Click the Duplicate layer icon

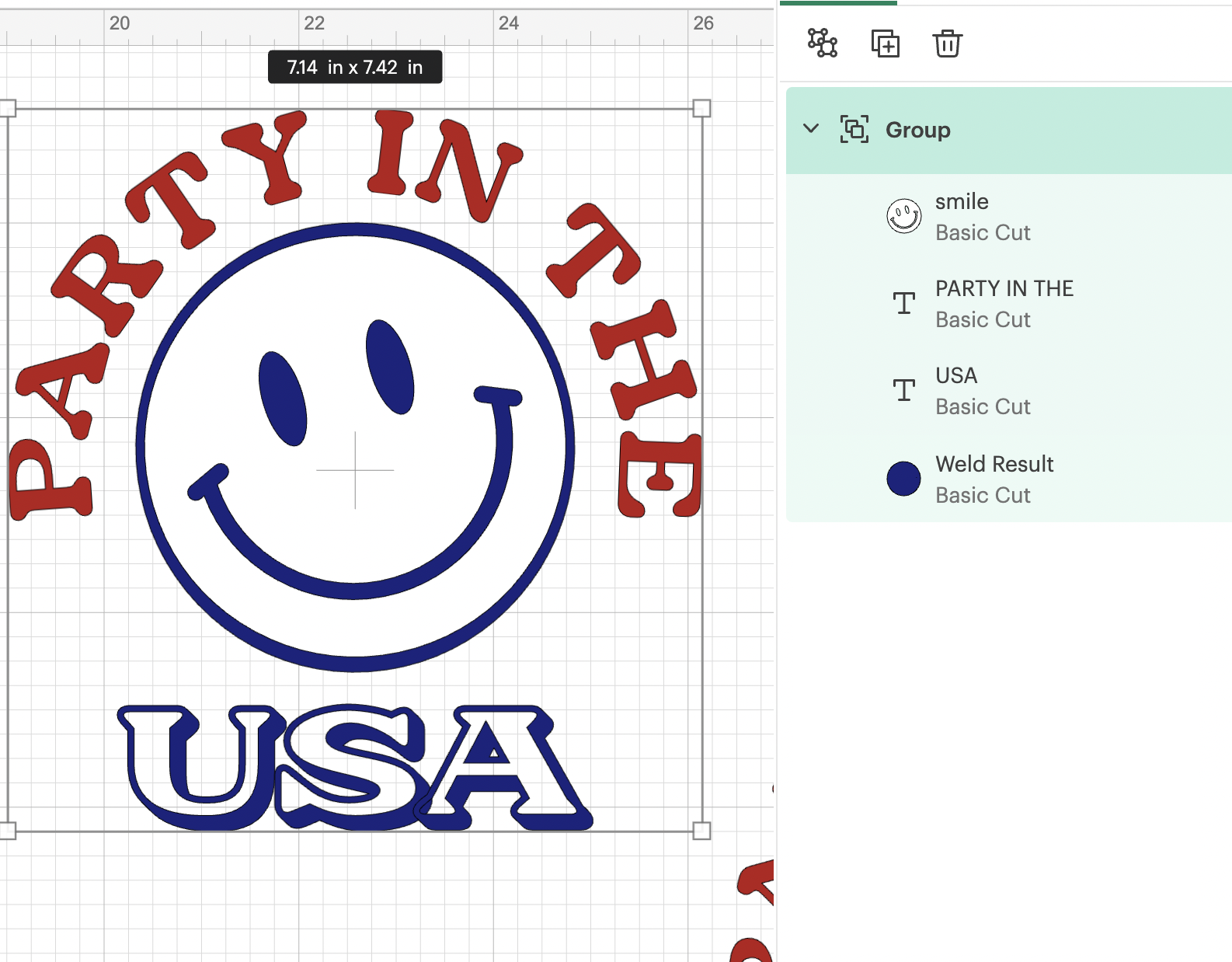885,44
